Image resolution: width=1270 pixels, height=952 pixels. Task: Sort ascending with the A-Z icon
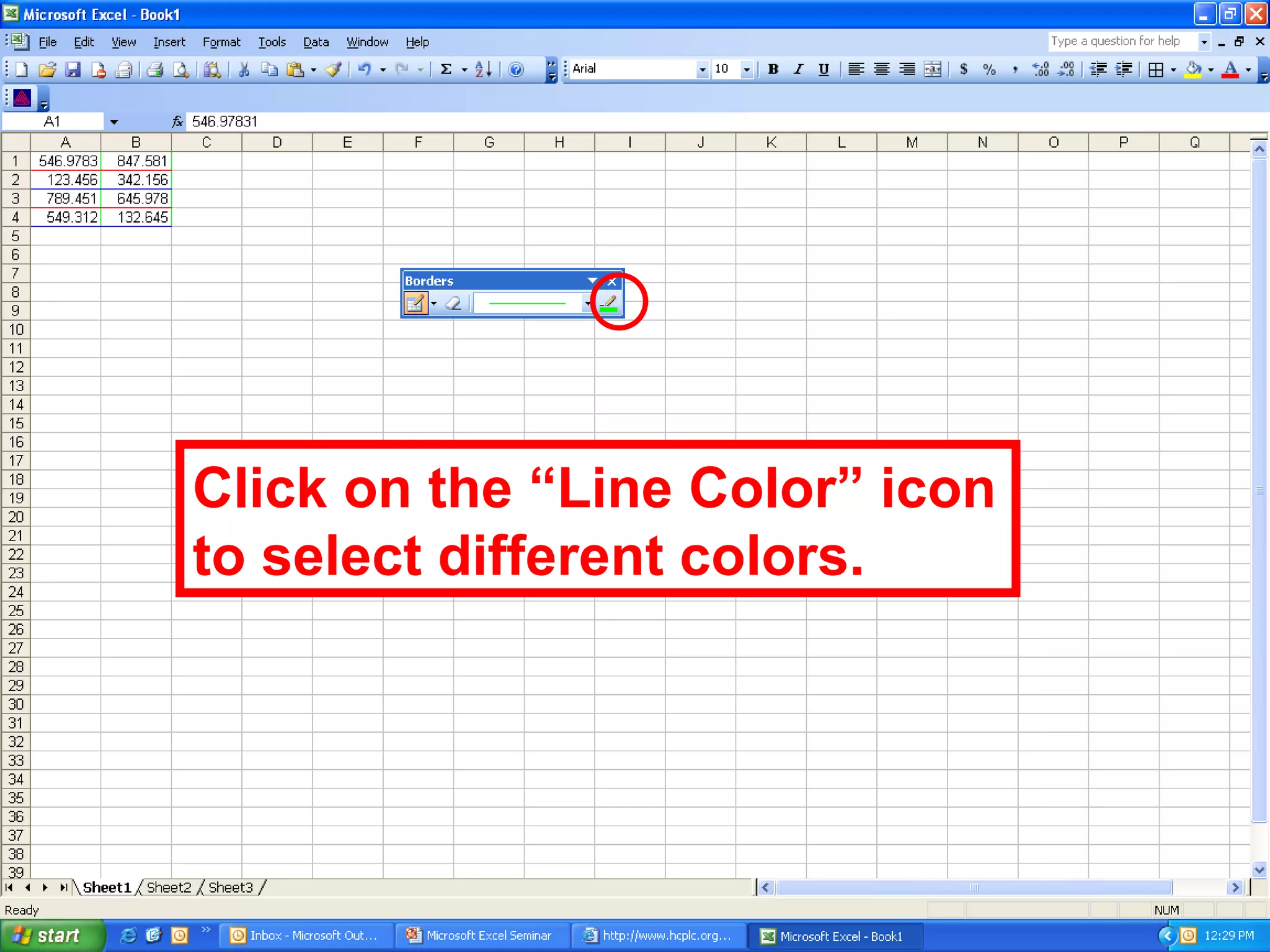point(484,69)
